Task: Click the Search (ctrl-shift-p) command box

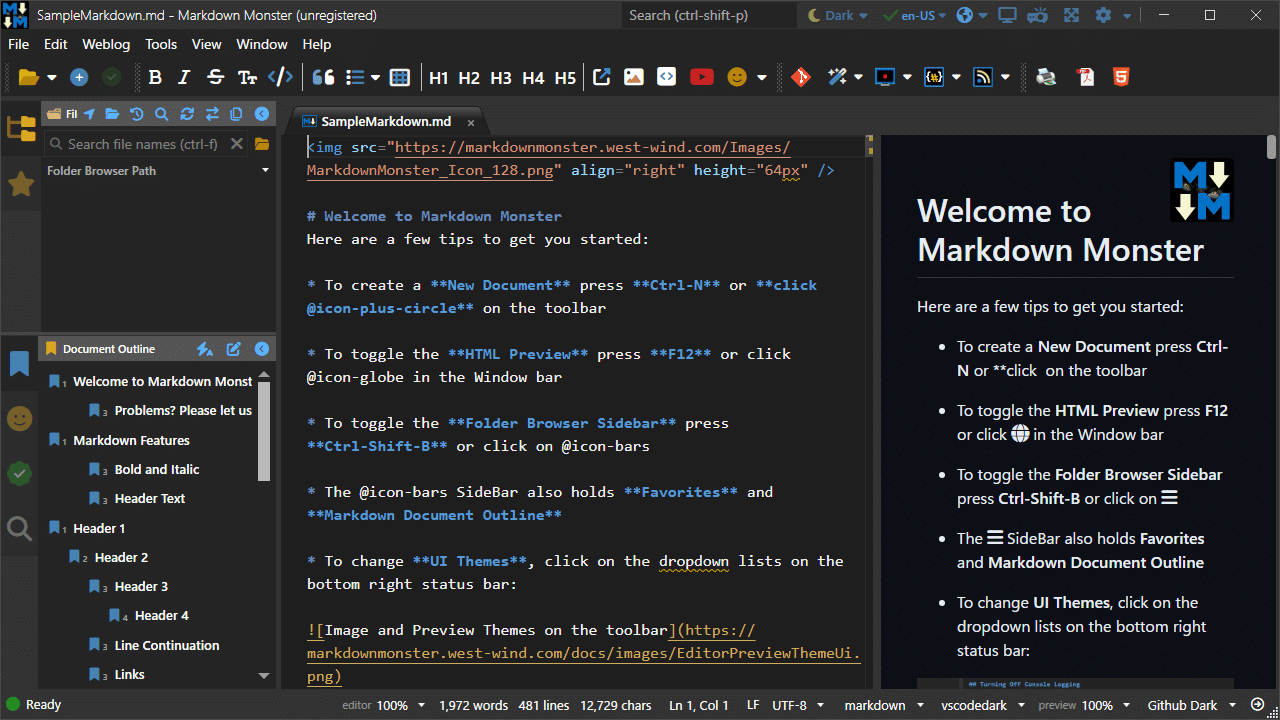Action: click(x=709, y=15)
